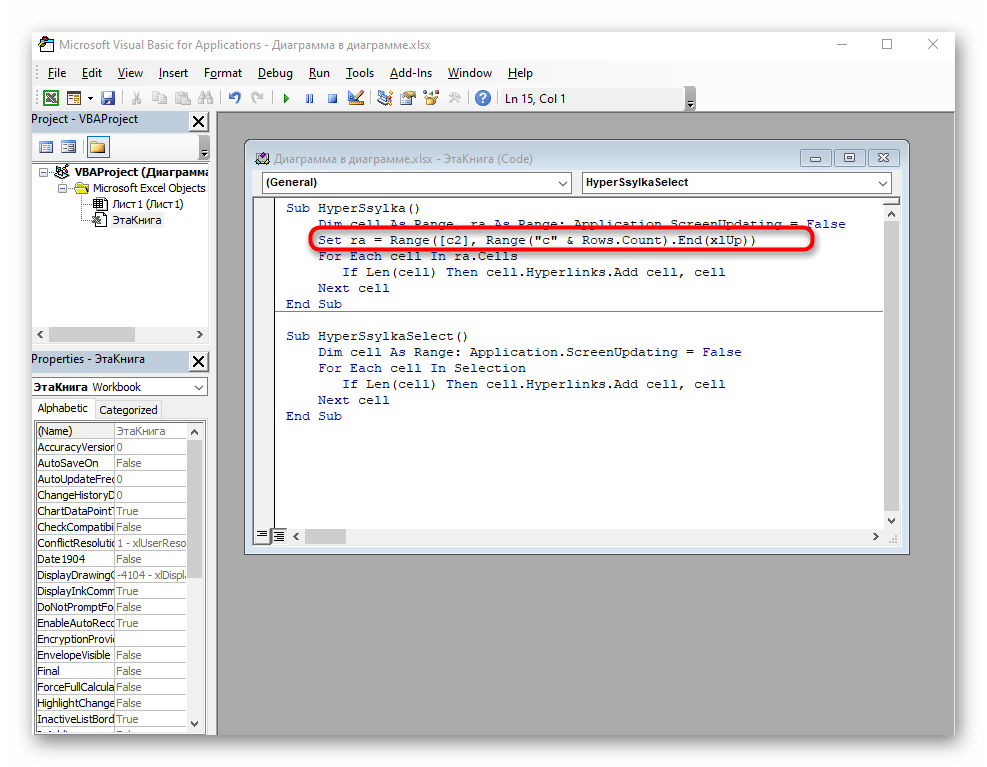Click the Find binoculars icon
The width and height of the screenshot is (987, 767).
click(x=205, y=98)
